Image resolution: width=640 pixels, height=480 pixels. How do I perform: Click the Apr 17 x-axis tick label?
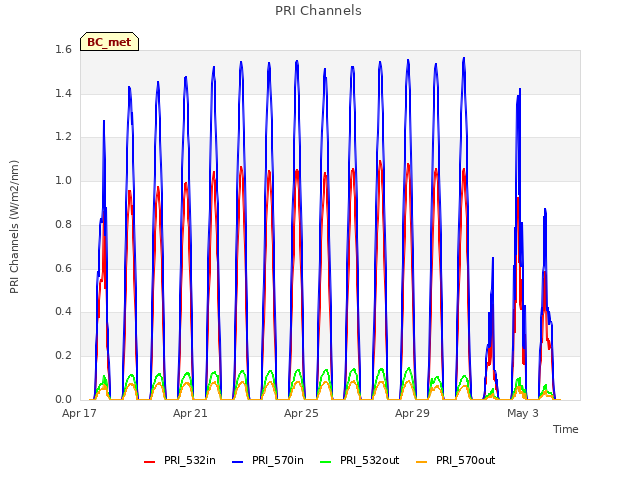click(79, 413)
